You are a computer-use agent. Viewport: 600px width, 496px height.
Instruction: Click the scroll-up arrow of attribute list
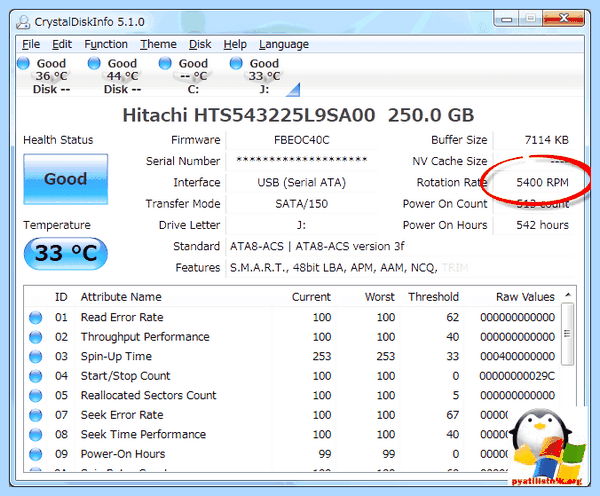[568, 295]
